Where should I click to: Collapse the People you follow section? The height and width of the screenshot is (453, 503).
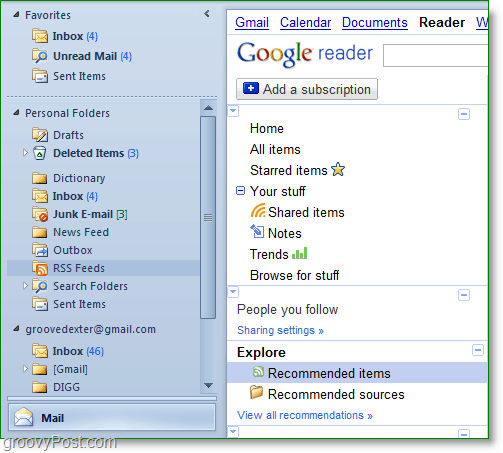464,295
